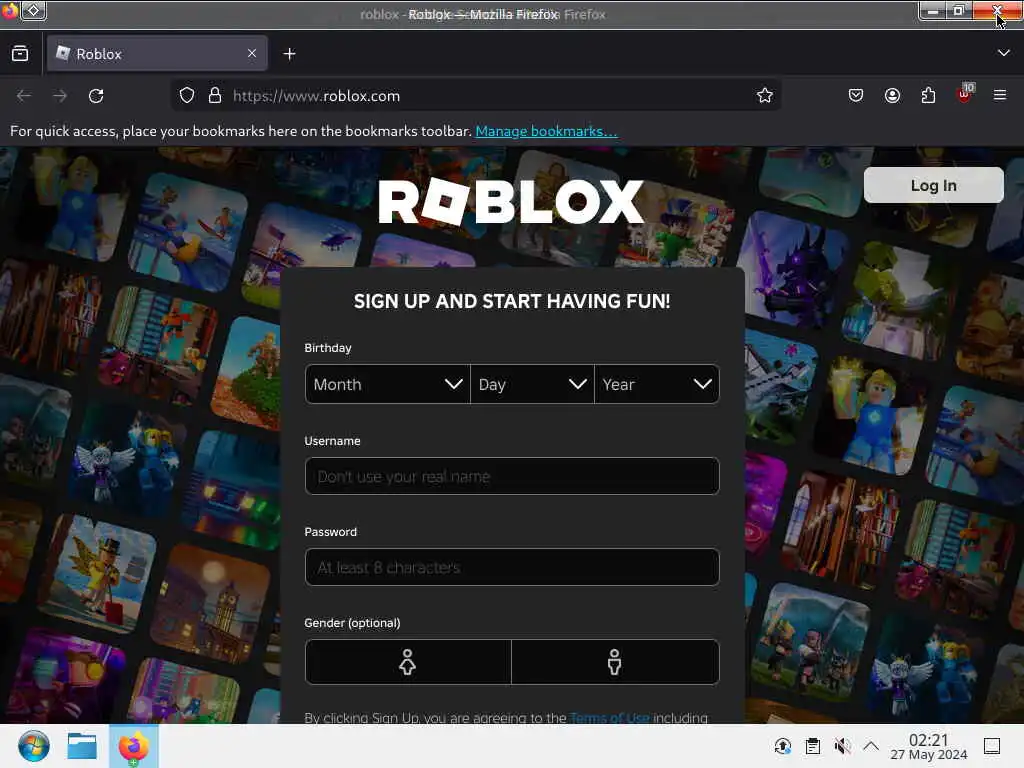Expand the birthday Day dropdown
This screenshot has height=768, width=1024.
coord(532,384)
